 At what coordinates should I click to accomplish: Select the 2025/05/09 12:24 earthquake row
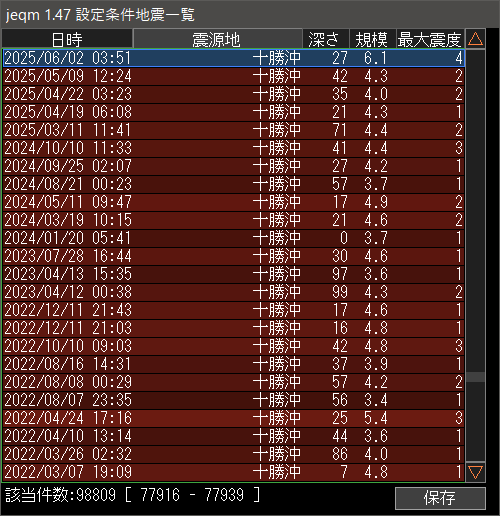click(x=234, y=76)
